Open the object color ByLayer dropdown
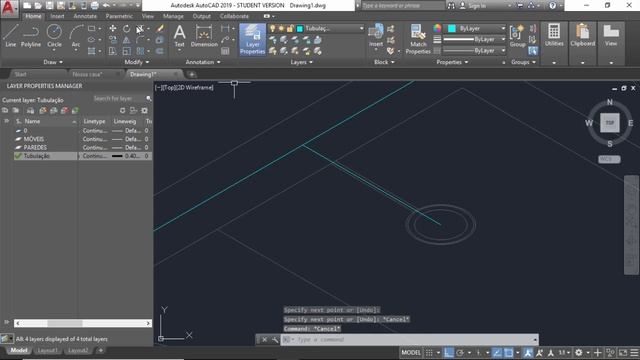 point(503,28)
